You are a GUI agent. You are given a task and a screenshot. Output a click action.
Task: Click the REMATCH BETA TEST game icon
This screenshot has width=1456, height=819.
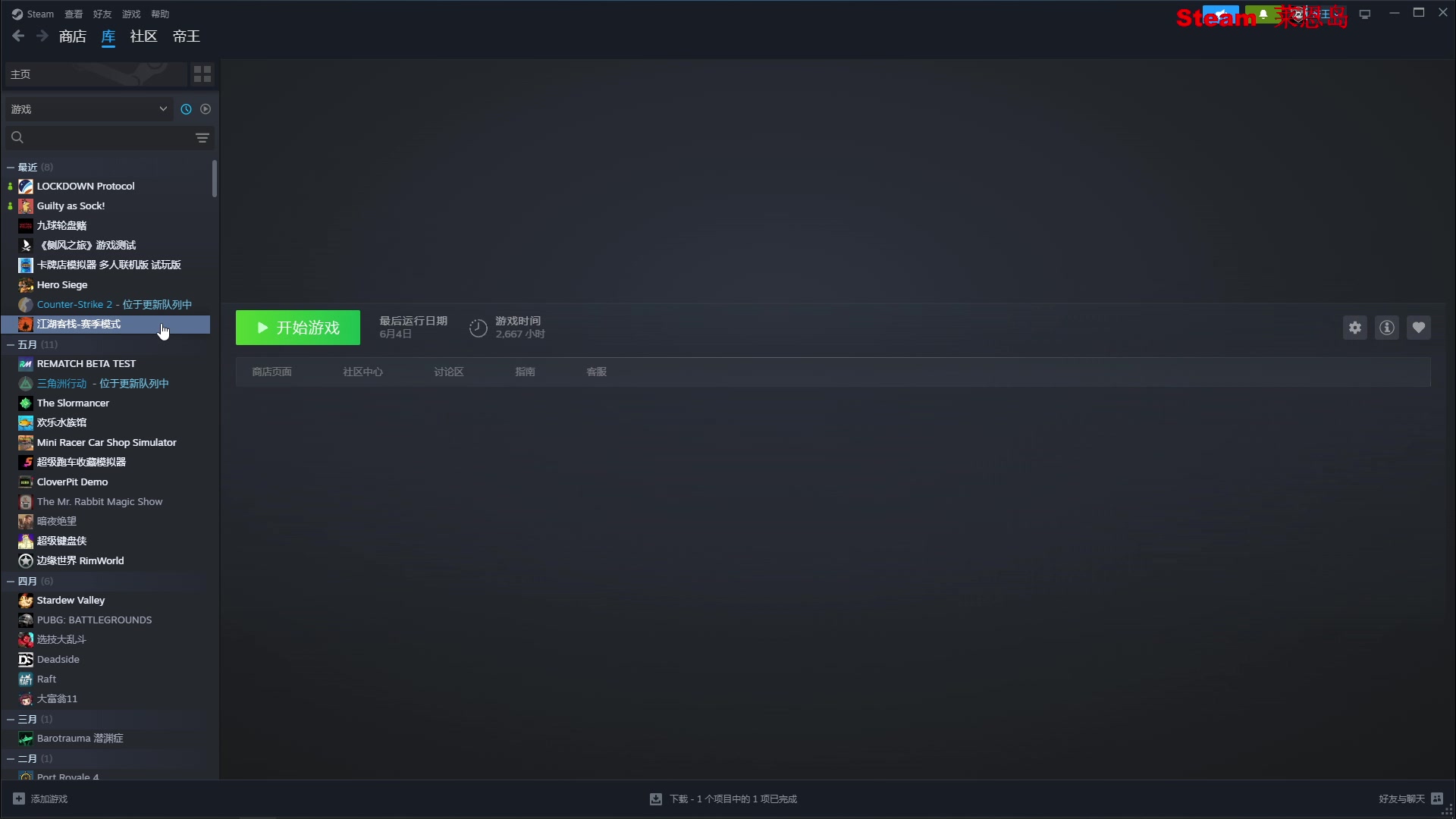click(26, 363)
